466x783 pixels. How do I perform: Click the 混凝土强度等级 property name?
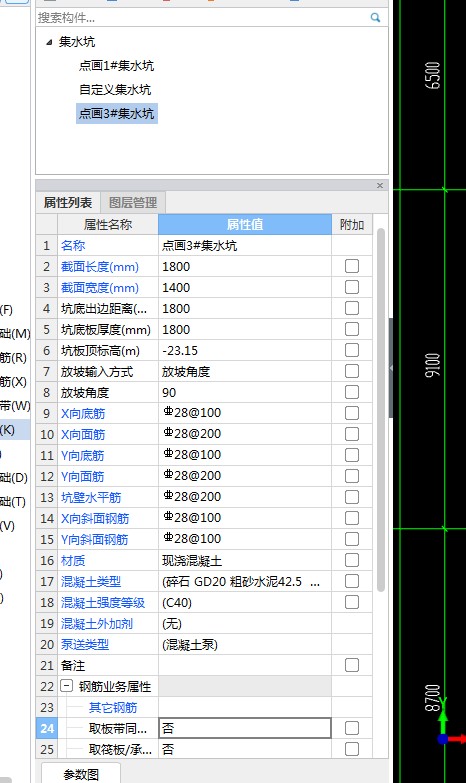pyautogui.click(x=103, y=602)
